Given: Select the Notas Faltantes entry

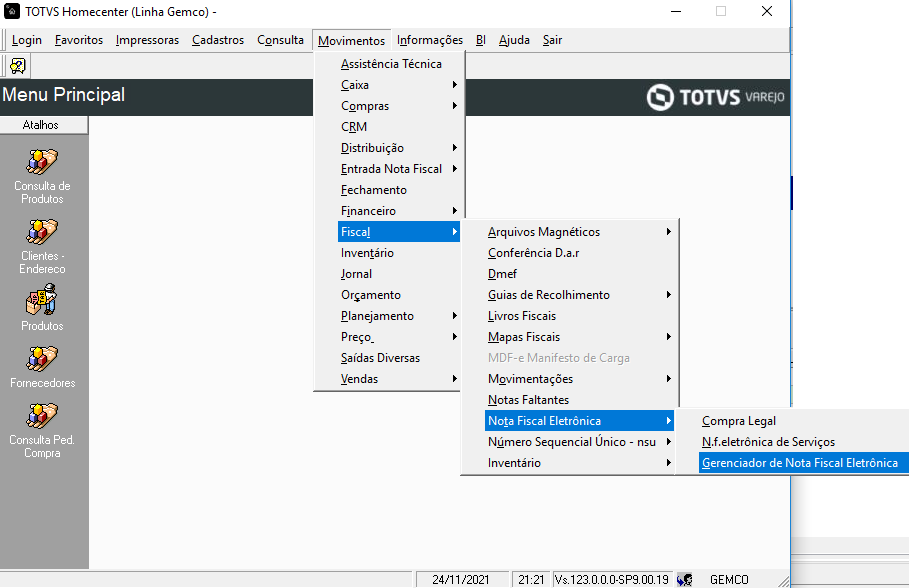Looking at the screenshot, I should (579, 400).
